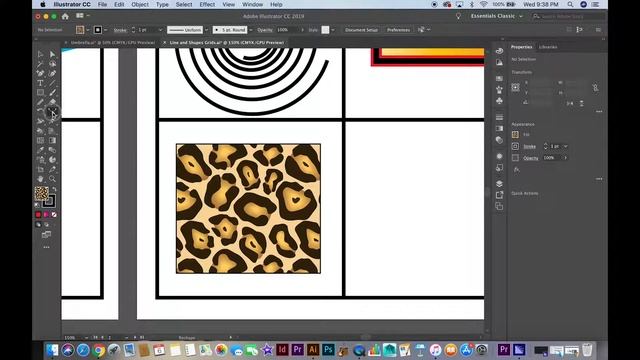Select the Pen tool
This screenshot has height=360, width=640.
click(40, 73)
